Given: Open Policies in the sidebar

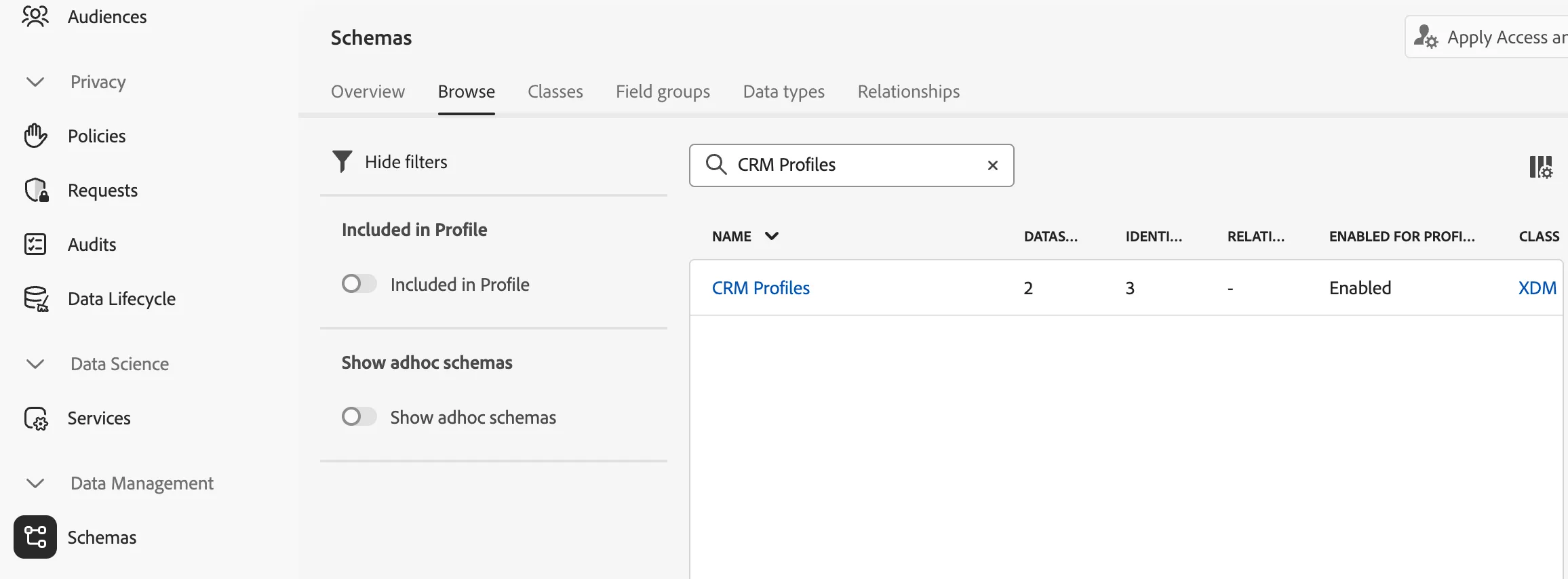Looking at the screenshot, I should pos(97,136).
